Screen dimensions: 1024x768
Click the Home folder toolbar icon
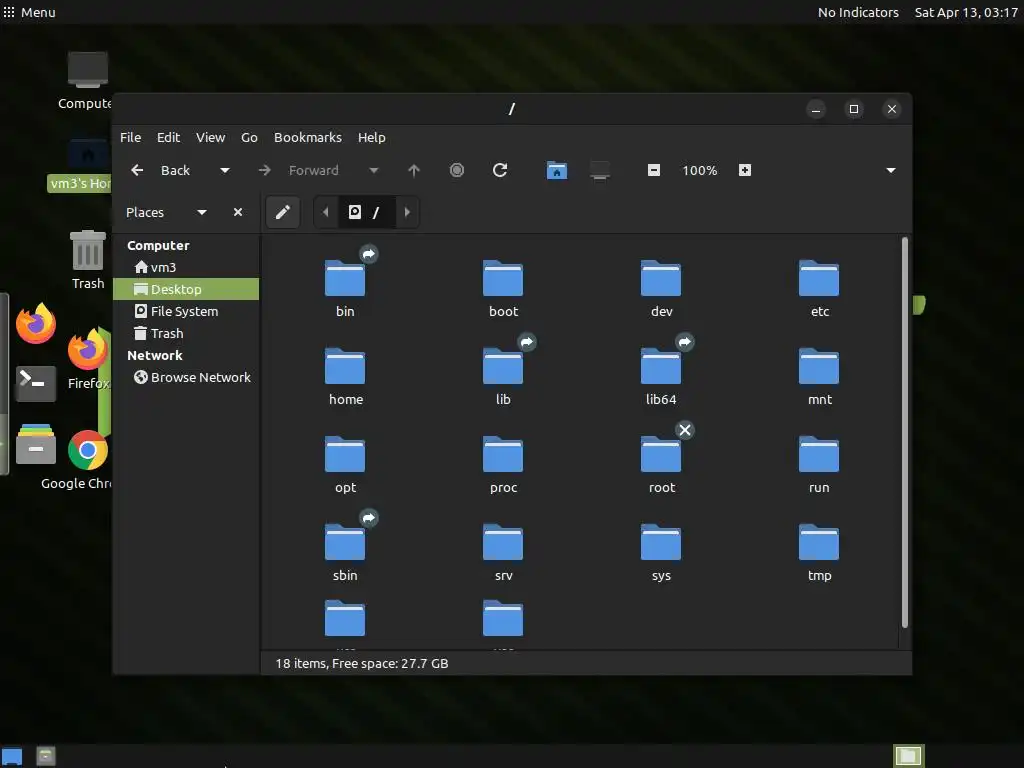(x=556, y=170)
